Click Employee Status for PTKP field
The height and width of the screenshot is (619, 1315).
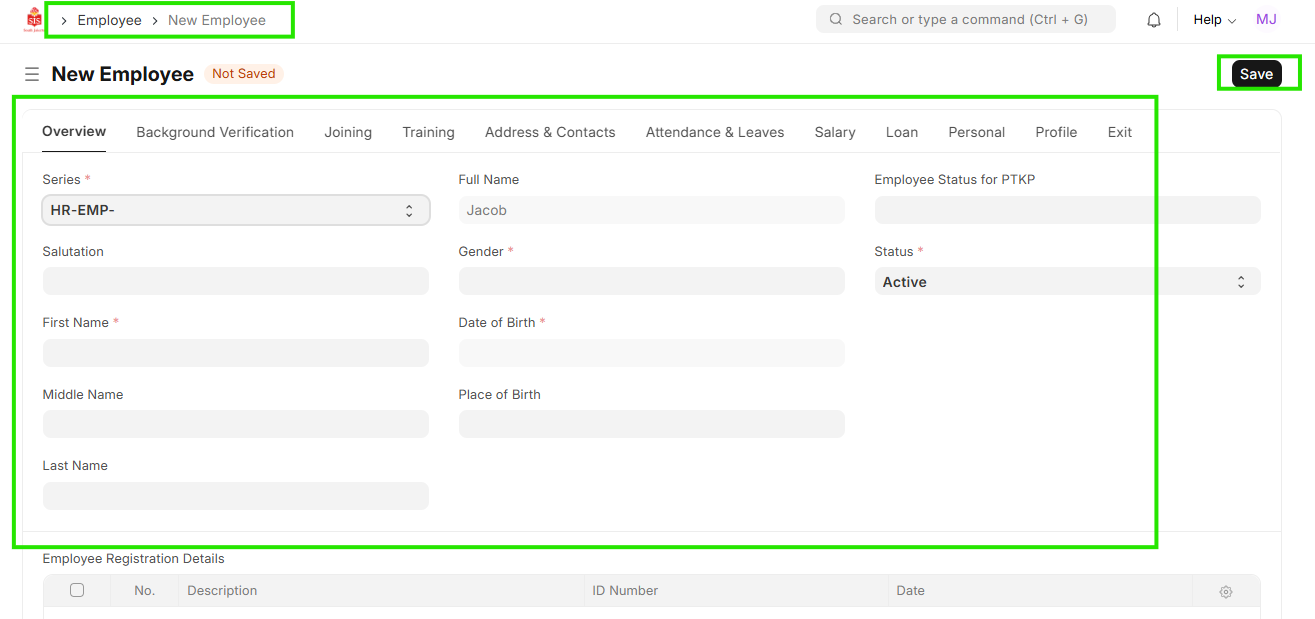tap(1067, 210)
